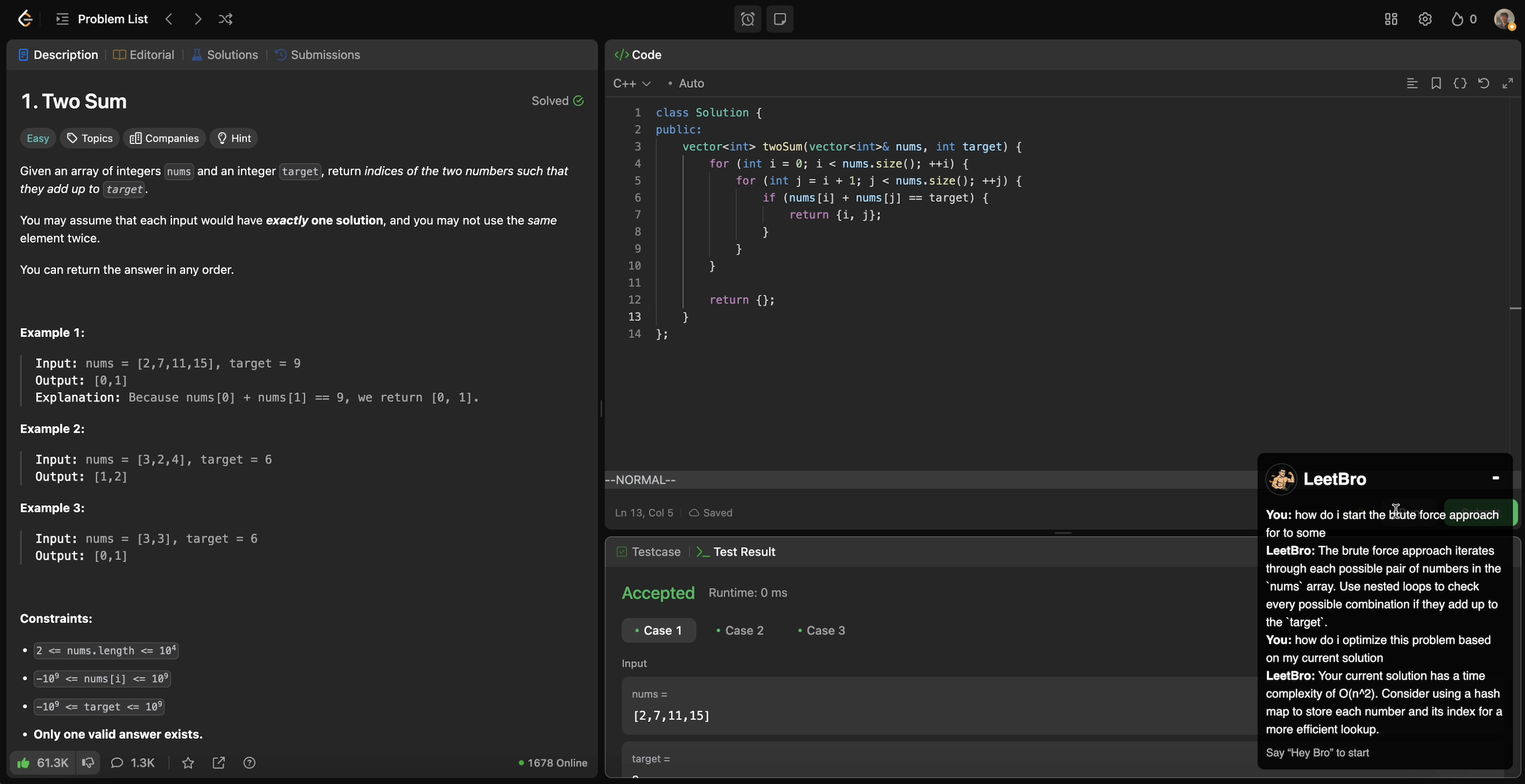Open the C++ language dropdown
This screenshot has height=784, width=1525.
[x=632, y=83]
